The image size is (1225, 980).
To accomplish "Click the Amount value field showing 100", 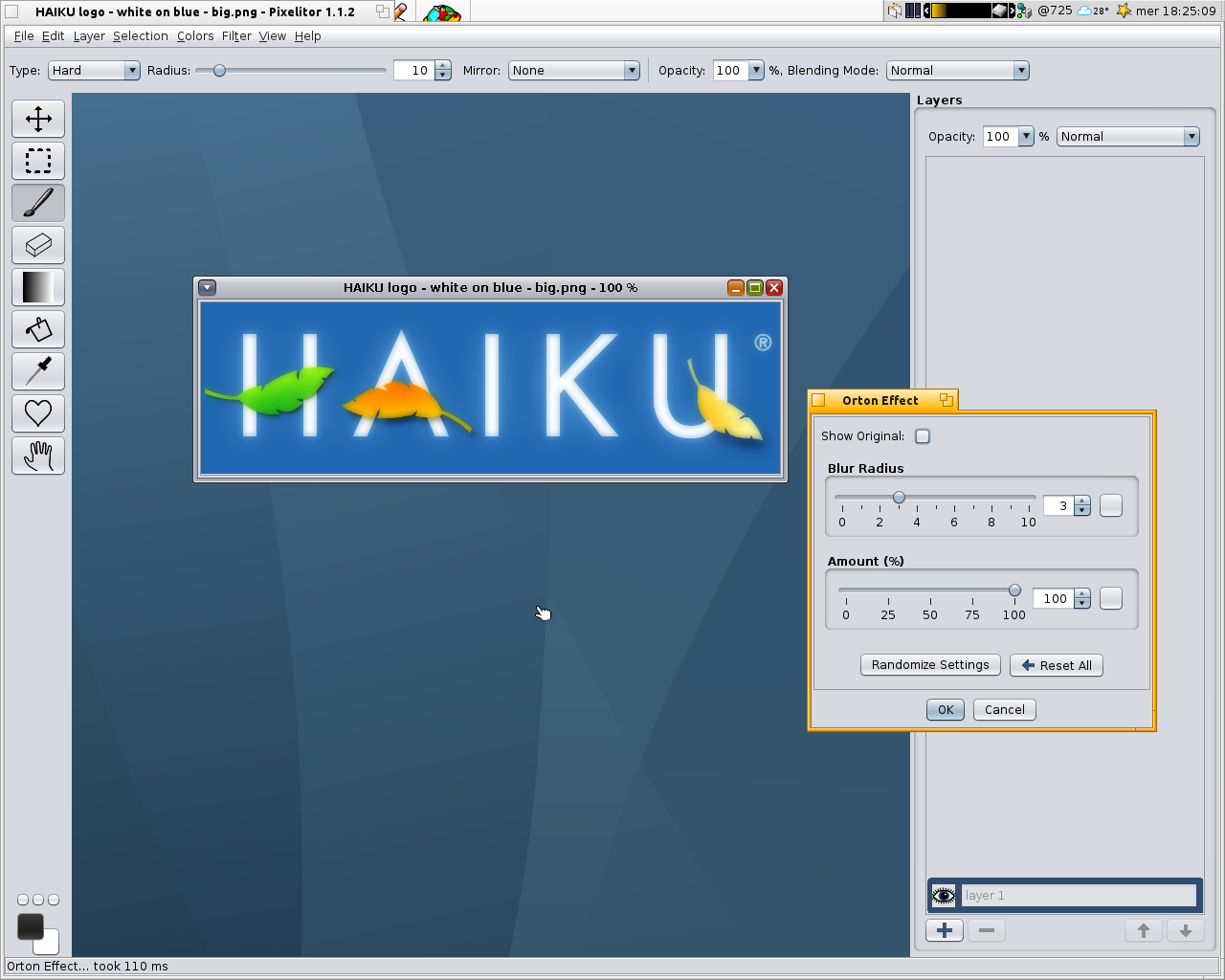I will tap(1054, 598).
